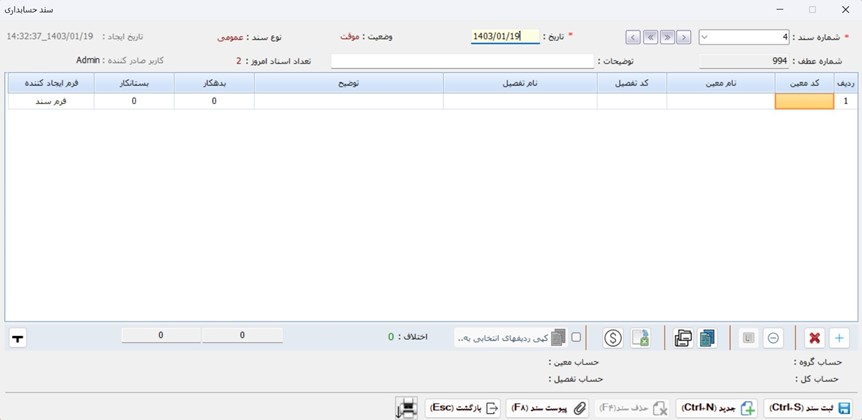Screen dimensions: 862x420
Task: Select the highlighted کد معین cell in row 1
Action: click(804, 101)
